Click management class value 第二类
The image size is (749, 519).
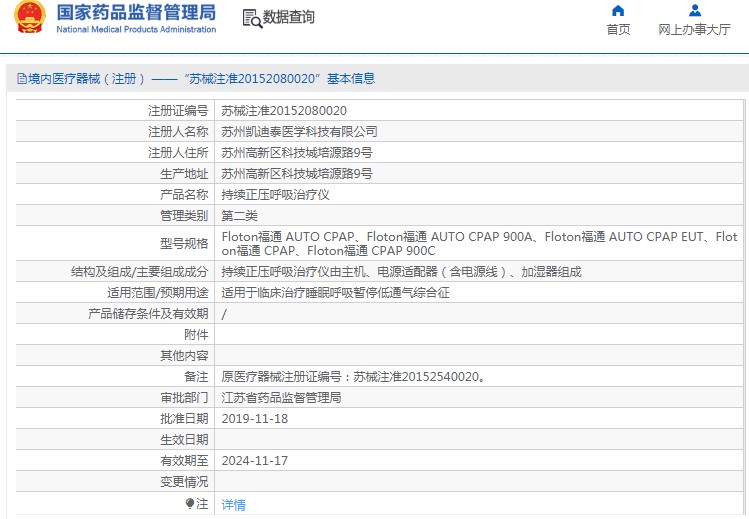click(239, 216)
